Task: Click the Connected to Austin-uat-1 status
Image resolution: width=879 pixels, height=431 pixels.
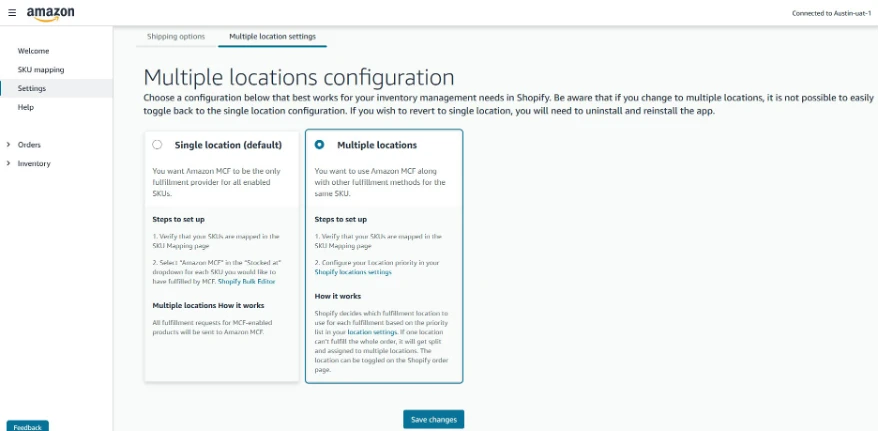Action: click(831, 13)
